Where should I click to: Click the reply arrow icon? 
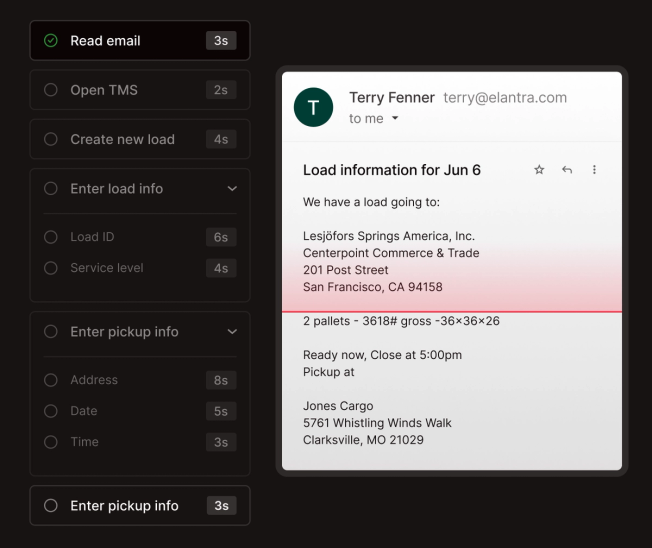point(567,170)
